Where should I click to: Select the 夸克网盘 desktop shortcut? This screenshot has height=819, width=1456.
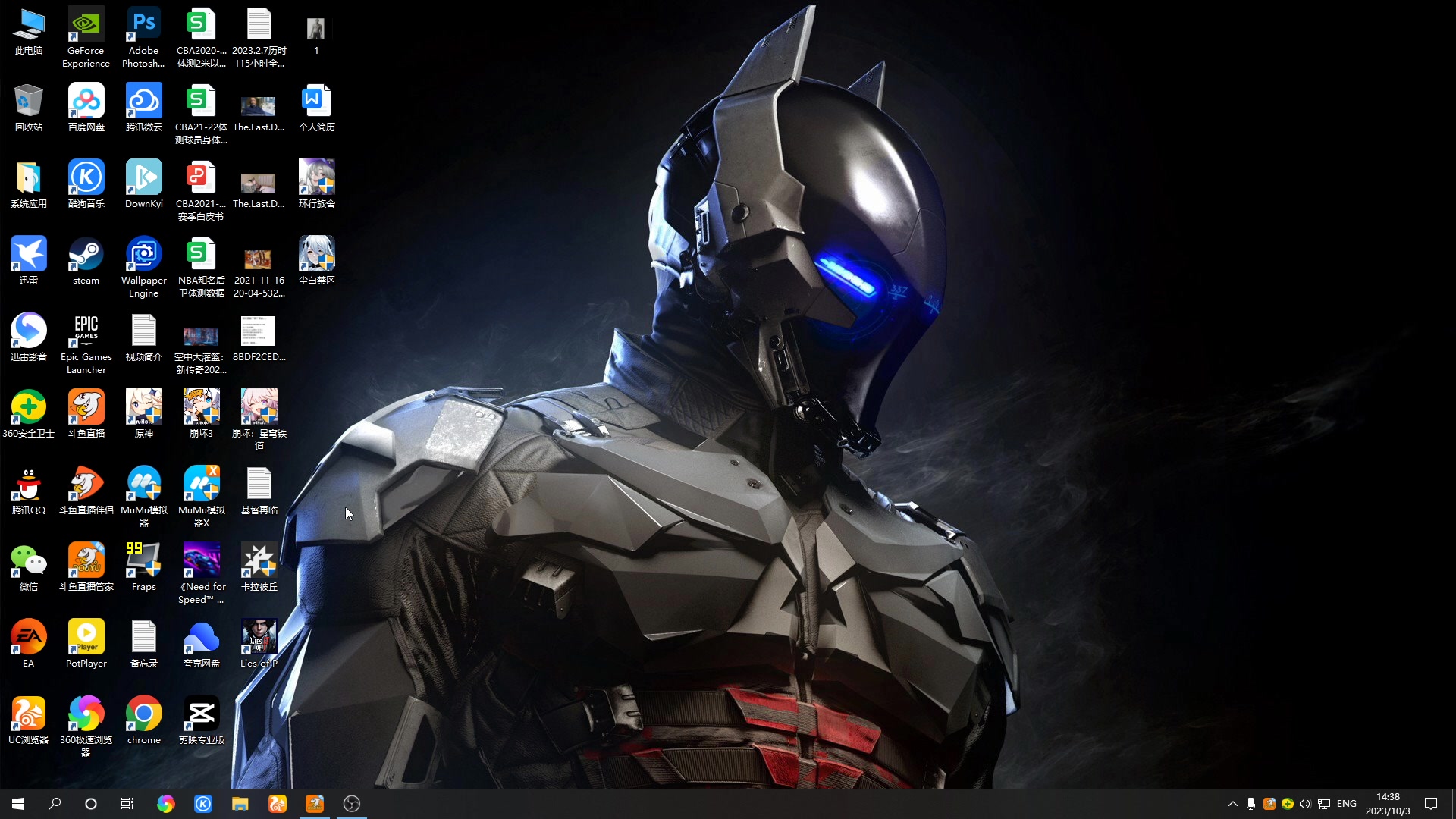202,645
